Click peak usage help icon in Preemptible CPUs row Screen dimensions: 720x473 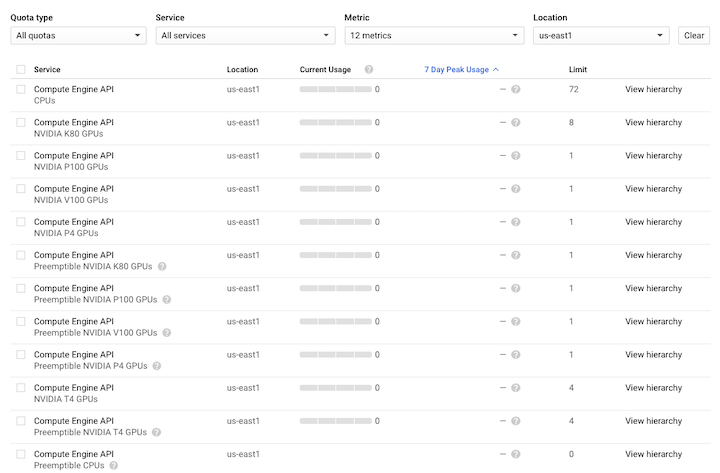(x=516, y=454)
